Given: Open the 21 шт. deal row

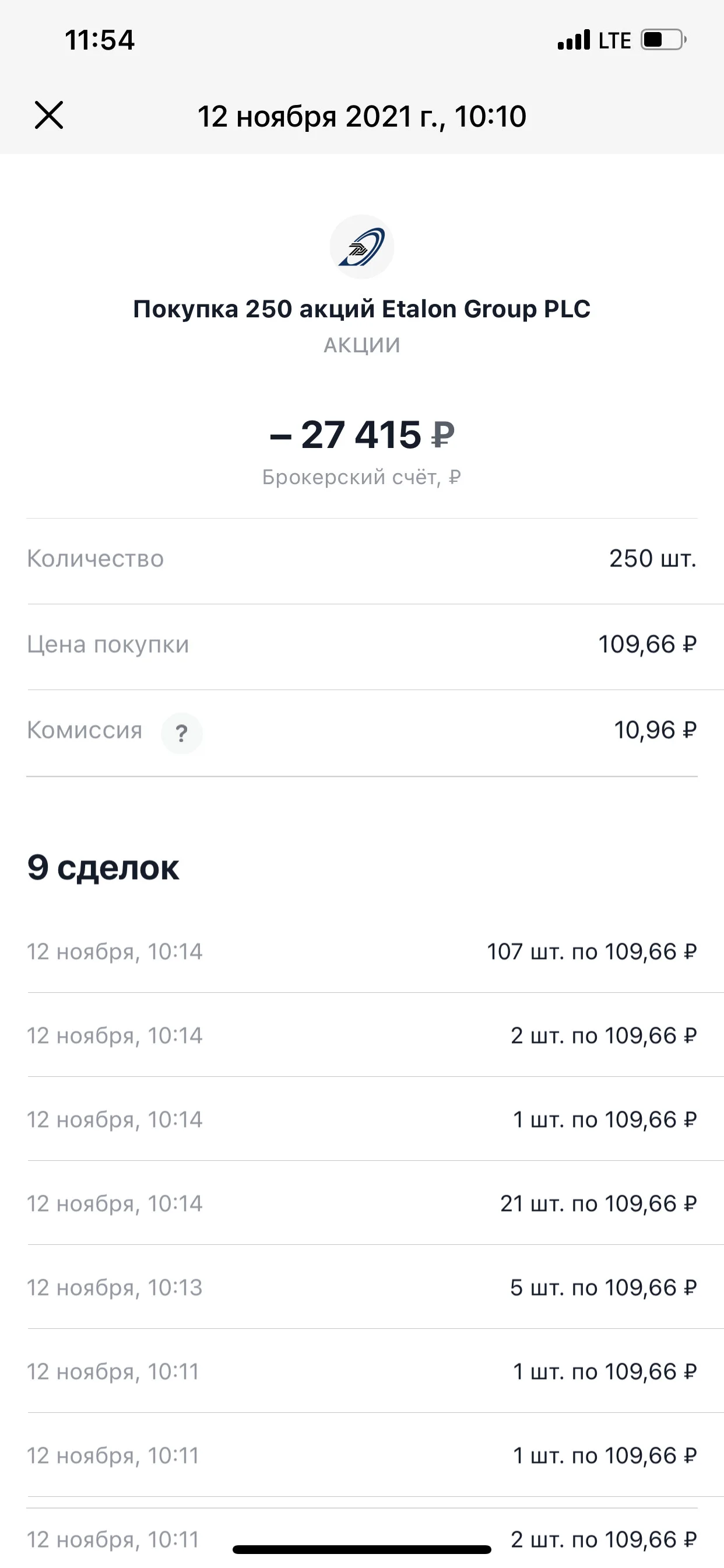Looking at the screenshot, I should tap(362, 1203).
